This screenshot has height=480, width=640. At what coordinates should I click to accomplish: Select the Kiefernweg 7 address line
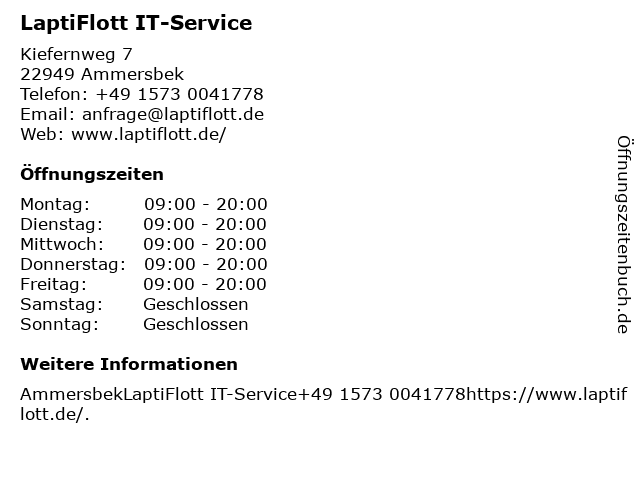[x=76, y=54]
